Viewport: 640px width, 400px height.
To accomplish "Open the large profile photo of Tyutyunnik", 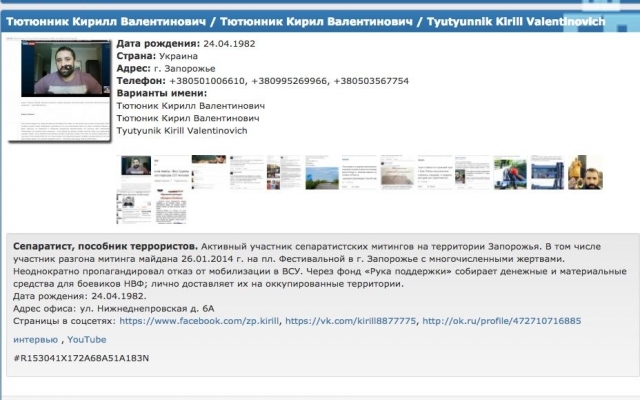I will pos(60,89).
